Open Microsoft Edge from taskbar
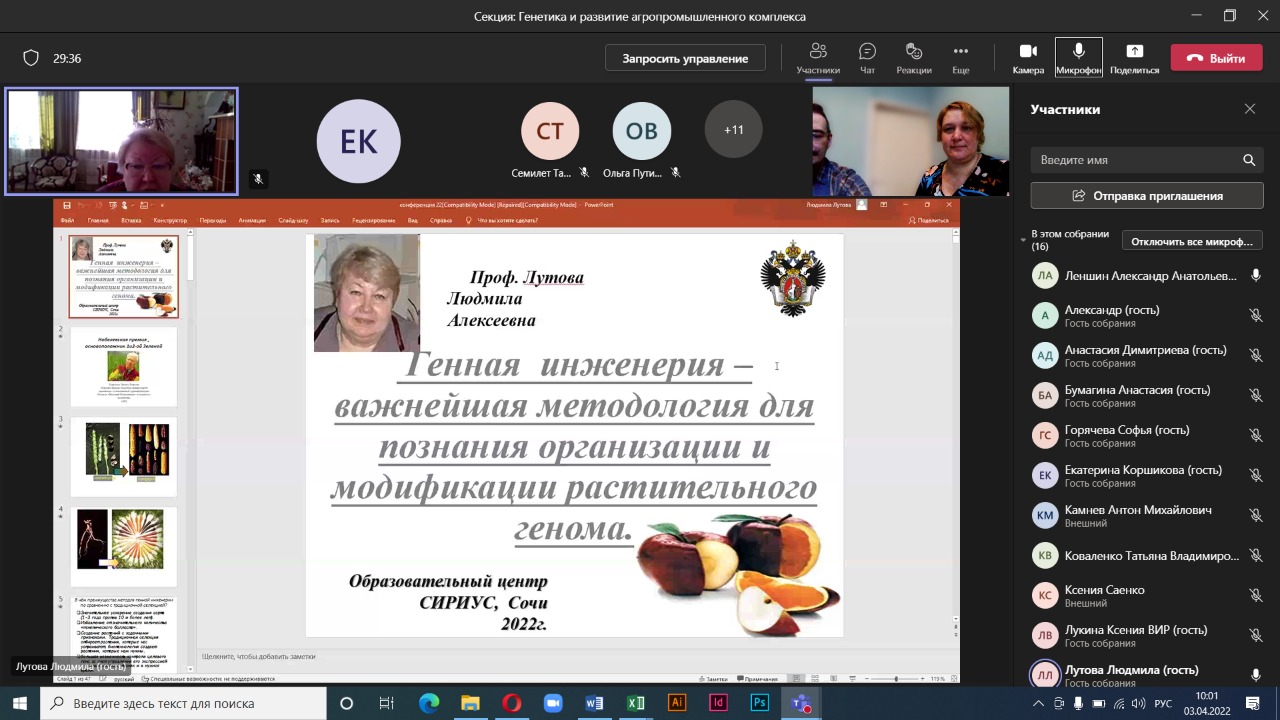 (428, 703)
